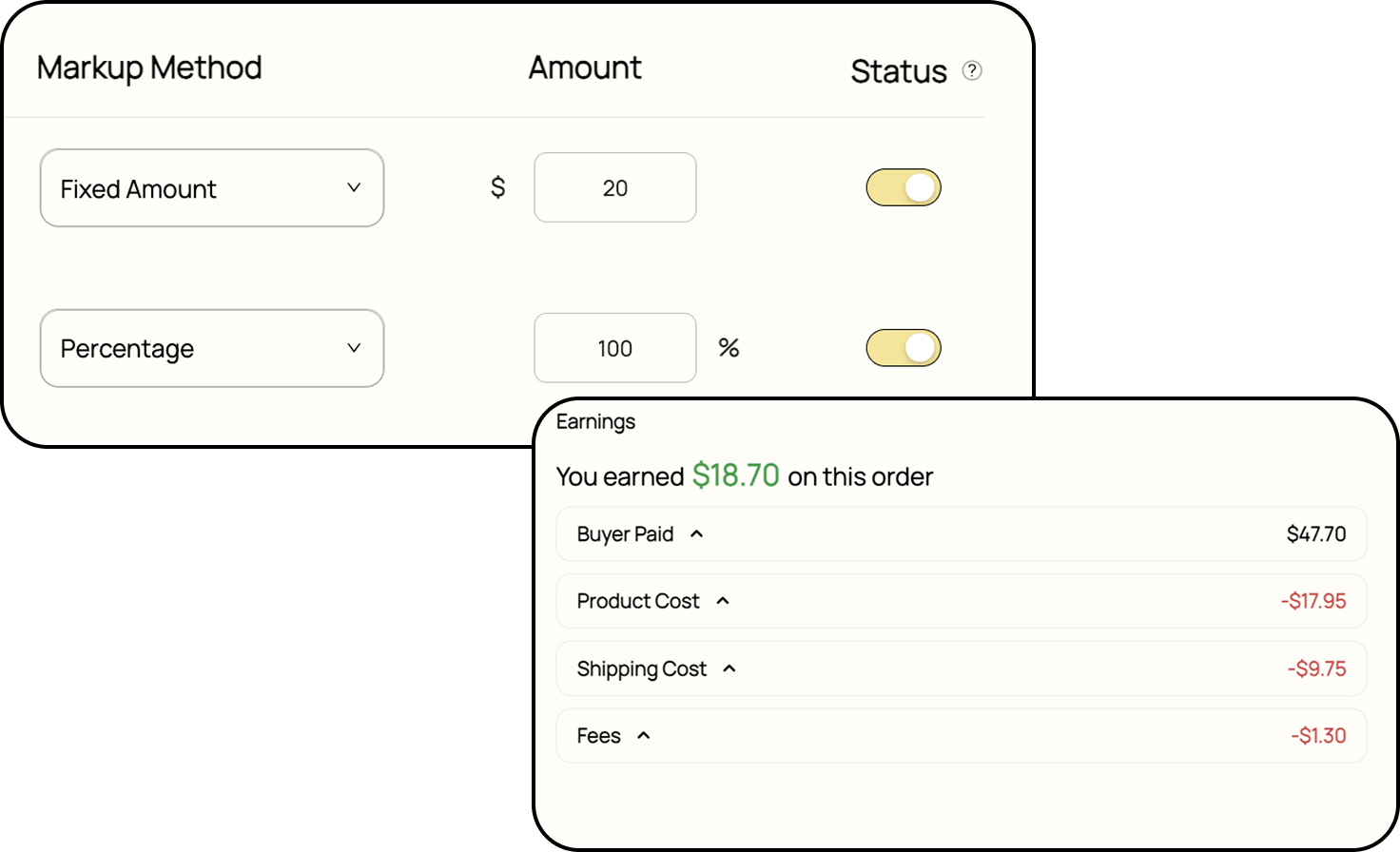This screenshot has width=1400, height=852.
Task: Click the percentage field showing 100
Action: point(614,348)
